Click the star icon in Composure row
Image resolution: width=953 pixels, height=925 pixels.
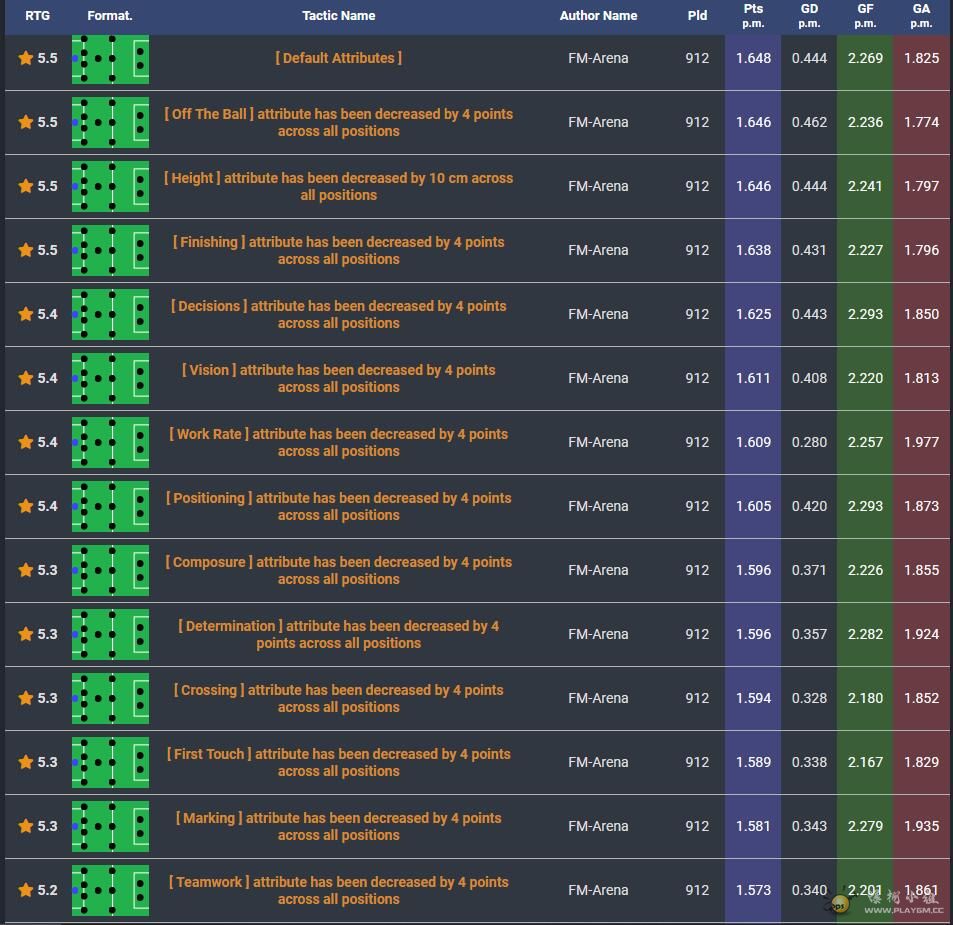pos(26,569)
